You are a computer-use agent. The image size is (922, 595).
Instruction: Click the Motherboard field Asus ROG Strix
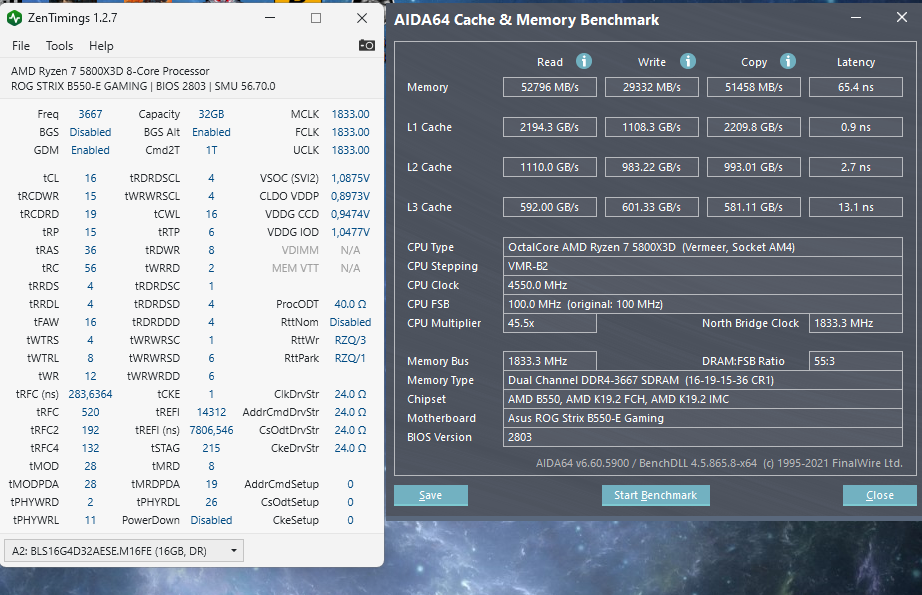pos(703,418)
